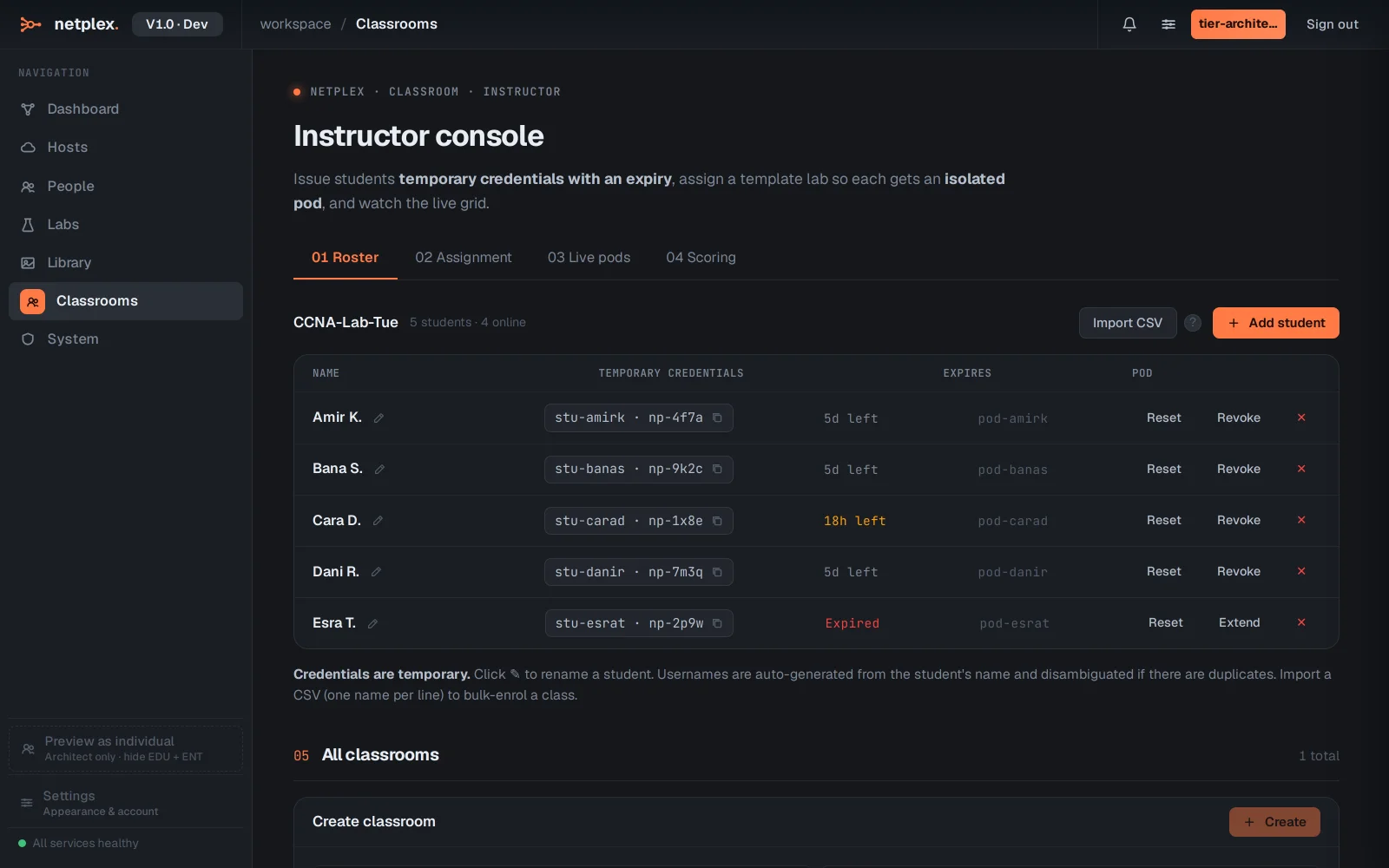
Task: Rename Amir K. with pencil icon
Action: coord(379,418)
